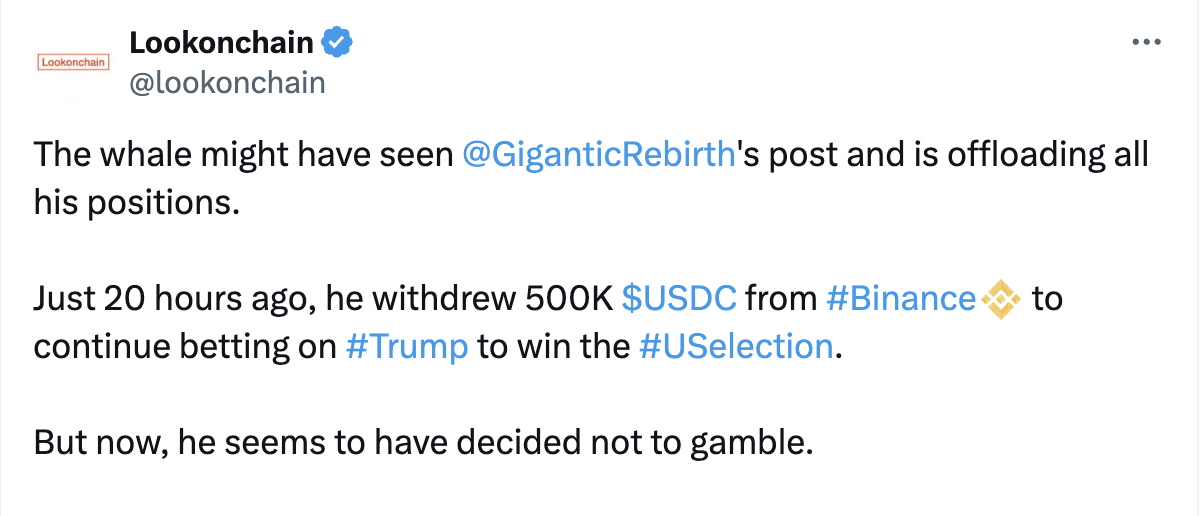View the #USelection hashtag
Viewport: 1202px width, 516px height.
[x=735, y=347]
